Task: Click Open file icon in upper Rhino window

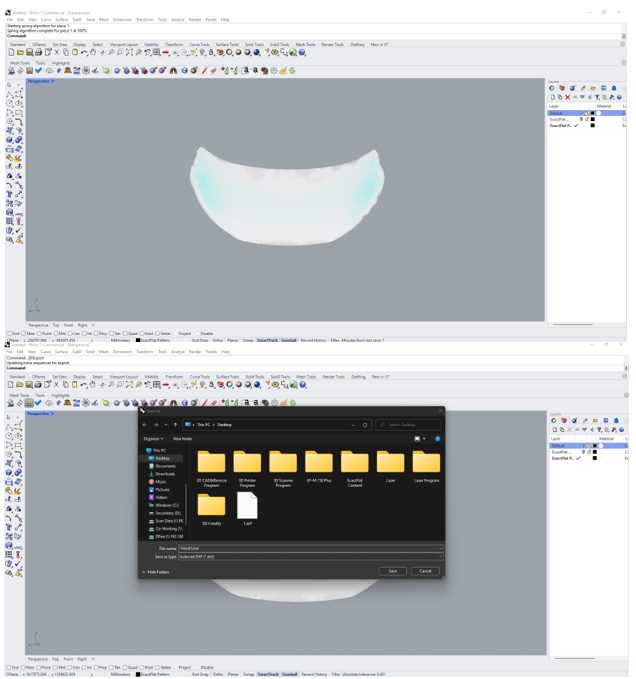Action: tap(20, 52)
